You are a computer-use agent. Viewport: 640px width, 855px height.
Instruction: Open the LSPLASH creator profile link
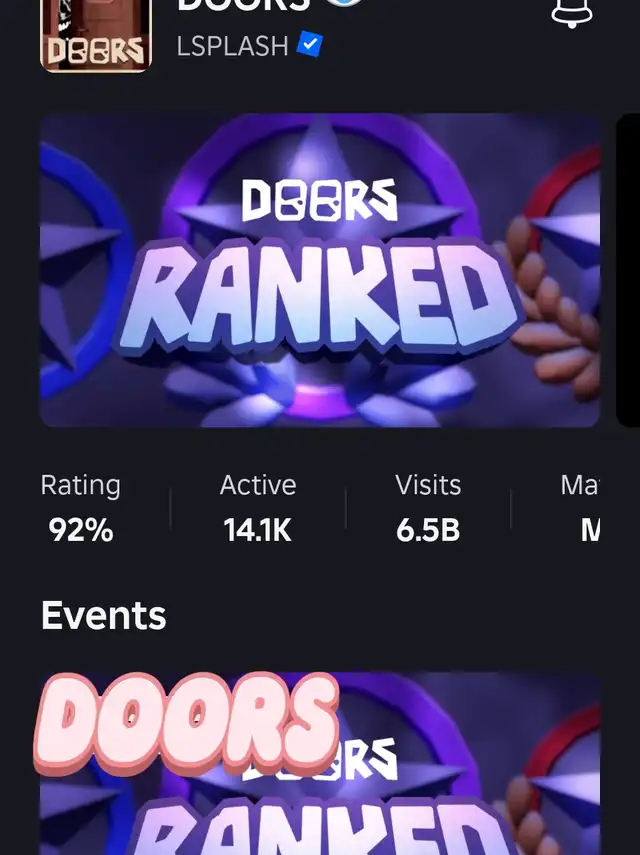click(x=232, y=45)
